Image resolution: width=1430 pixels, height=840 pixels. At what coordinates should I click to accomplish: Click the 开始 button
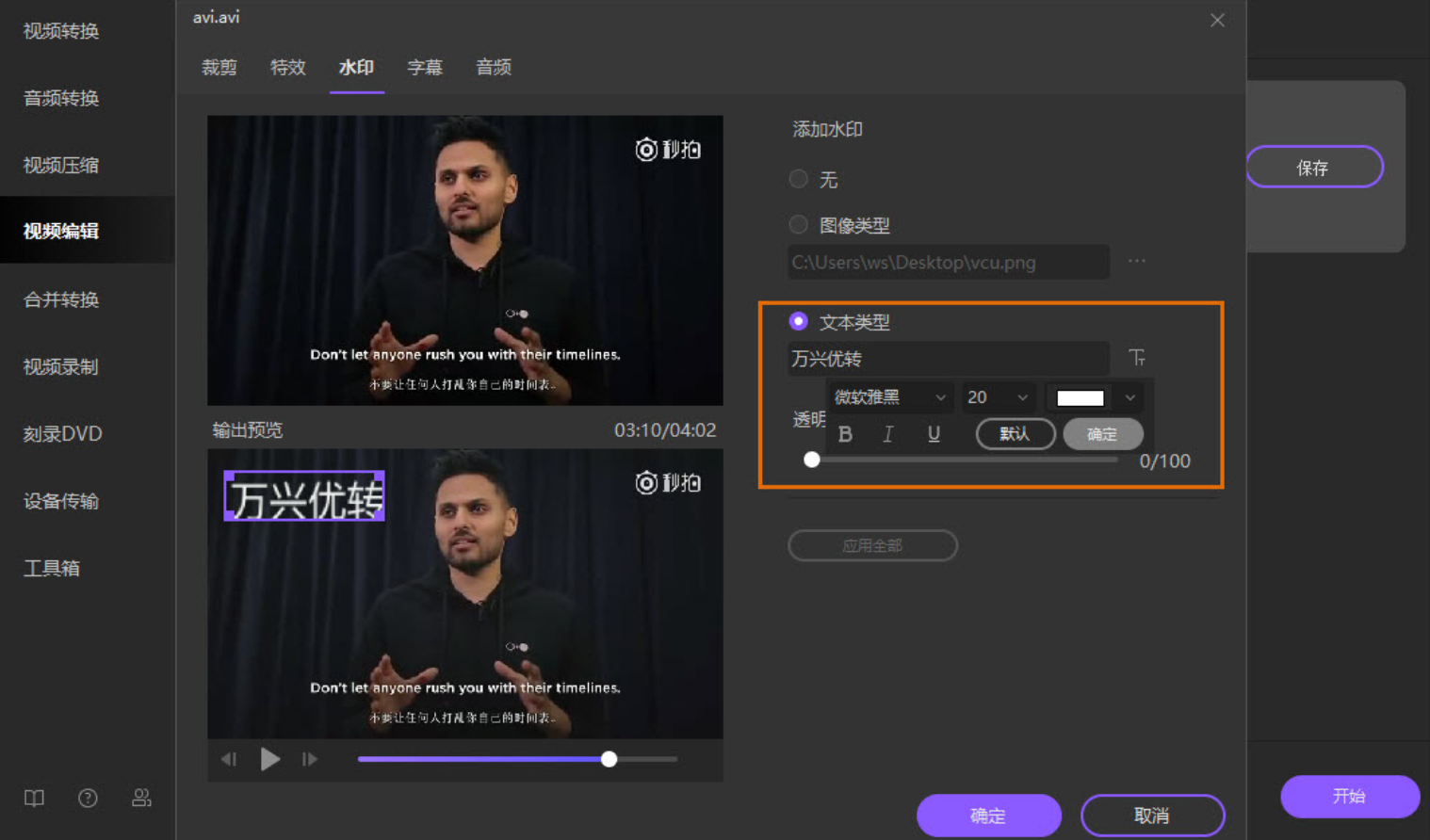click(1350, 797)
